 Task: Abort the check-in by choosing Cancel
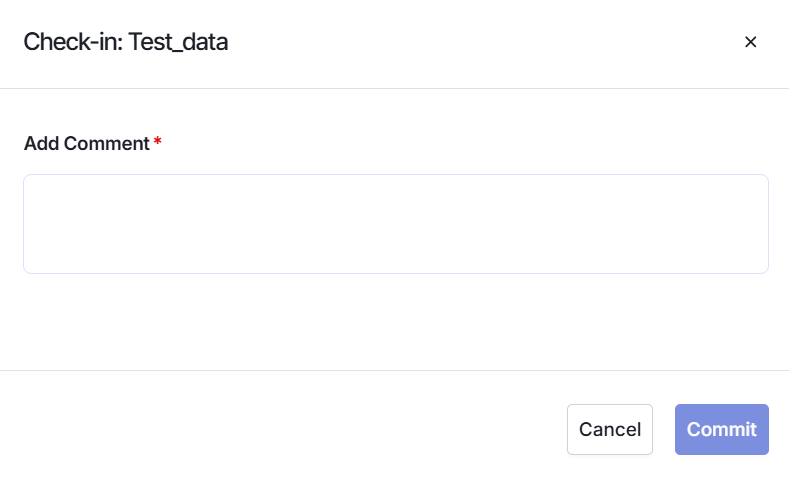click(x=610, y=429)
